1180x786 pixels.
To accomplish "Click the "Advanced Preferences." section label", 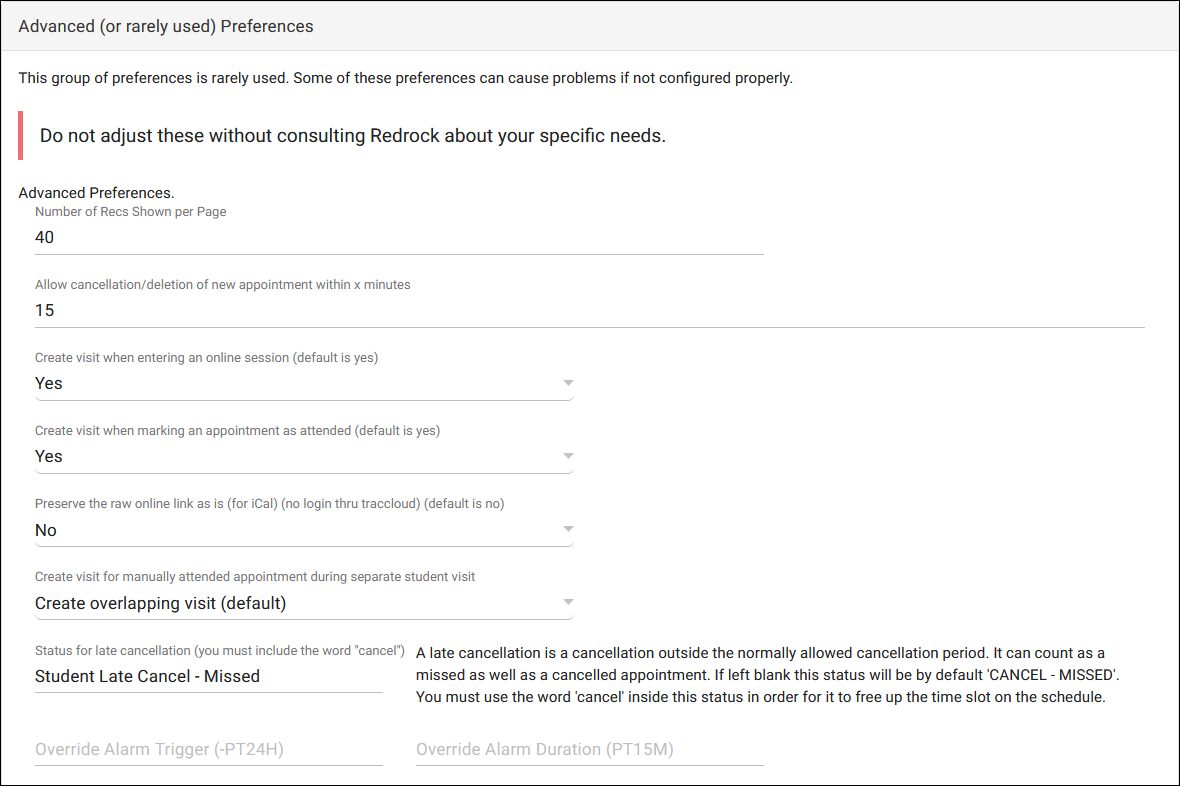I will pos(97,192).
